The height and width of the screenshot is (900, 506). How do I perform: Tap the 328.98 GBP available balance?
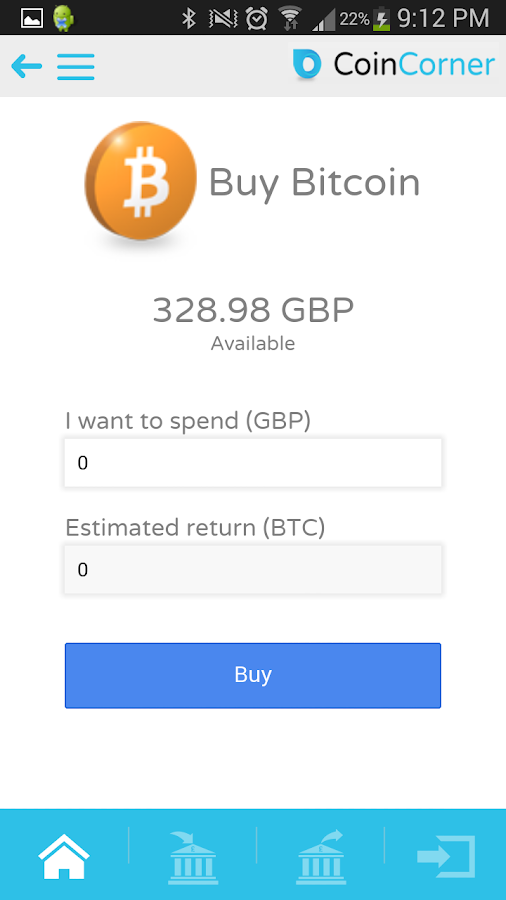(253, 310)
